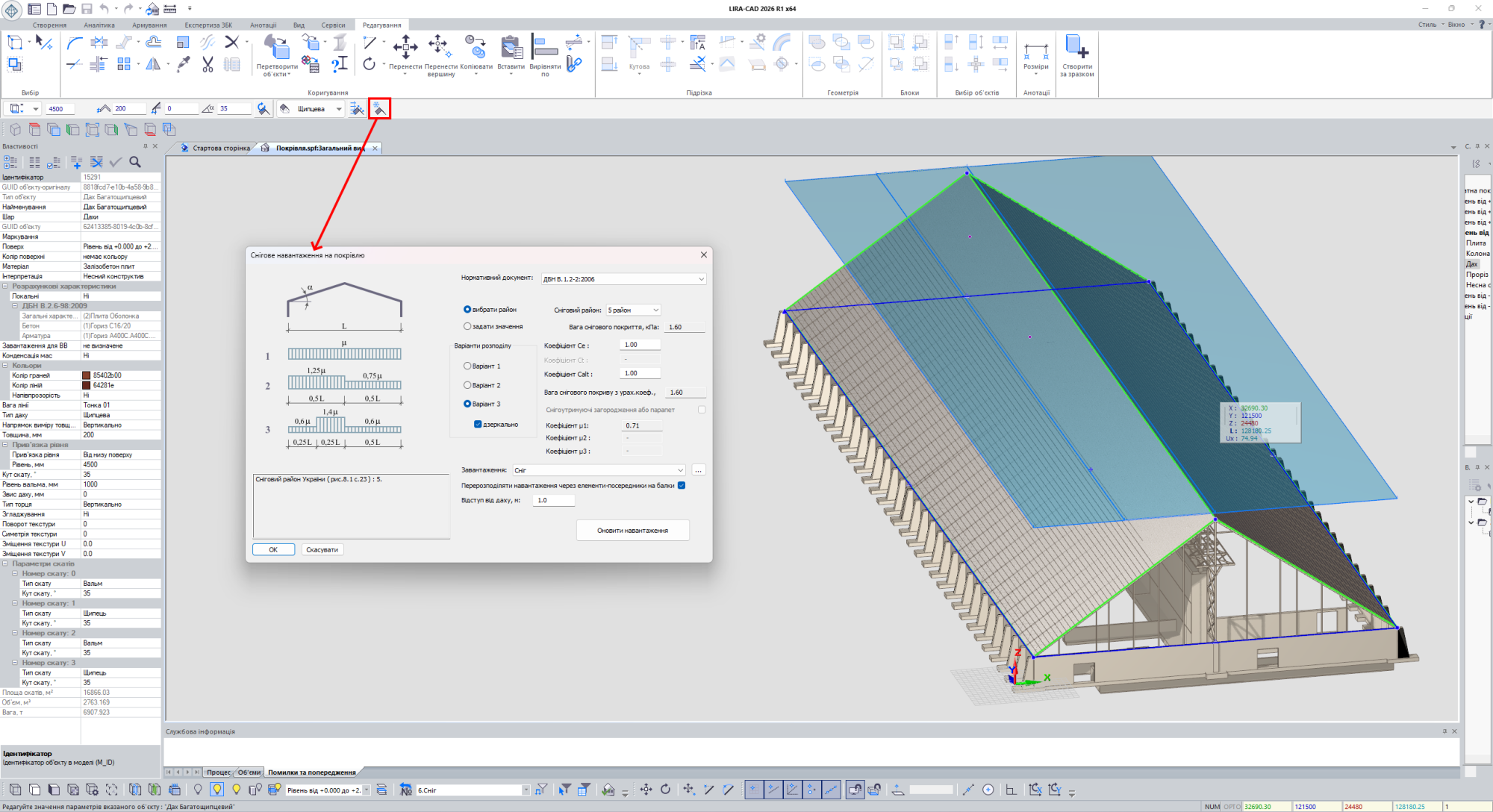Select the scissors cut tool
Viewport: 1493px width, 812px height.
tap(208, 66)
